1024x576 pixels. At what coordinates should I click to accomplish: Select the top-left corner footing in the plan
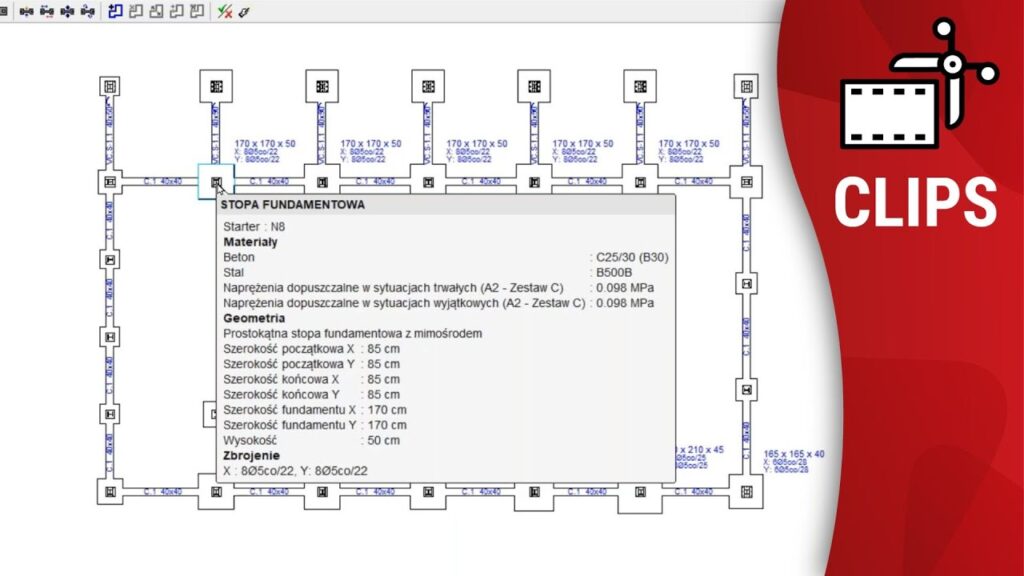click(x=110, y=86)
